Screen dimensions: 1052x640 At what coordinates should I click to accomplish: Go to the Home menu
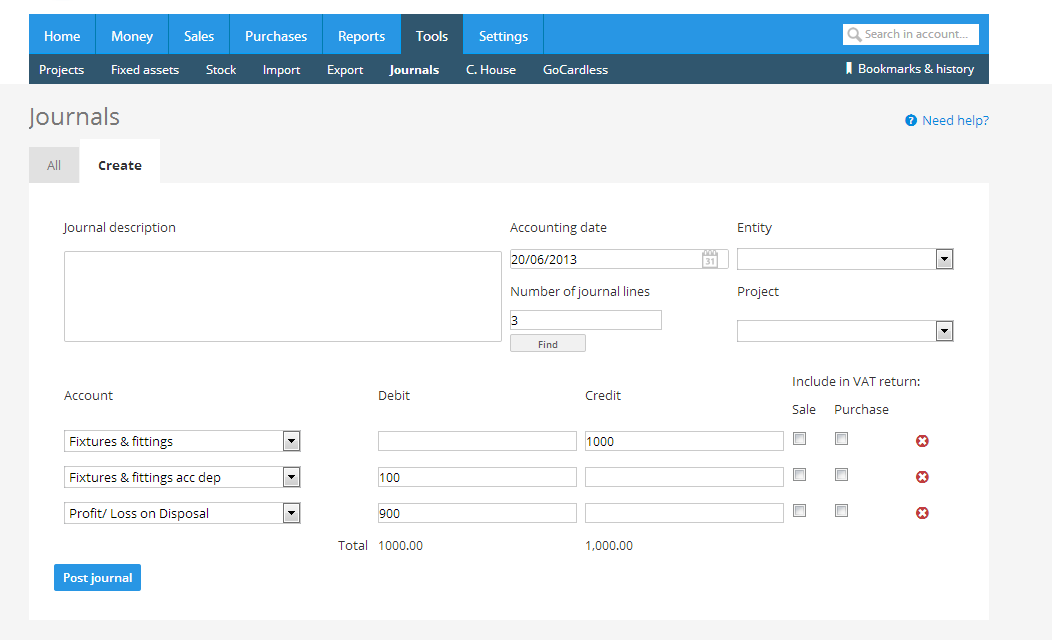click(x=62, y=36)
